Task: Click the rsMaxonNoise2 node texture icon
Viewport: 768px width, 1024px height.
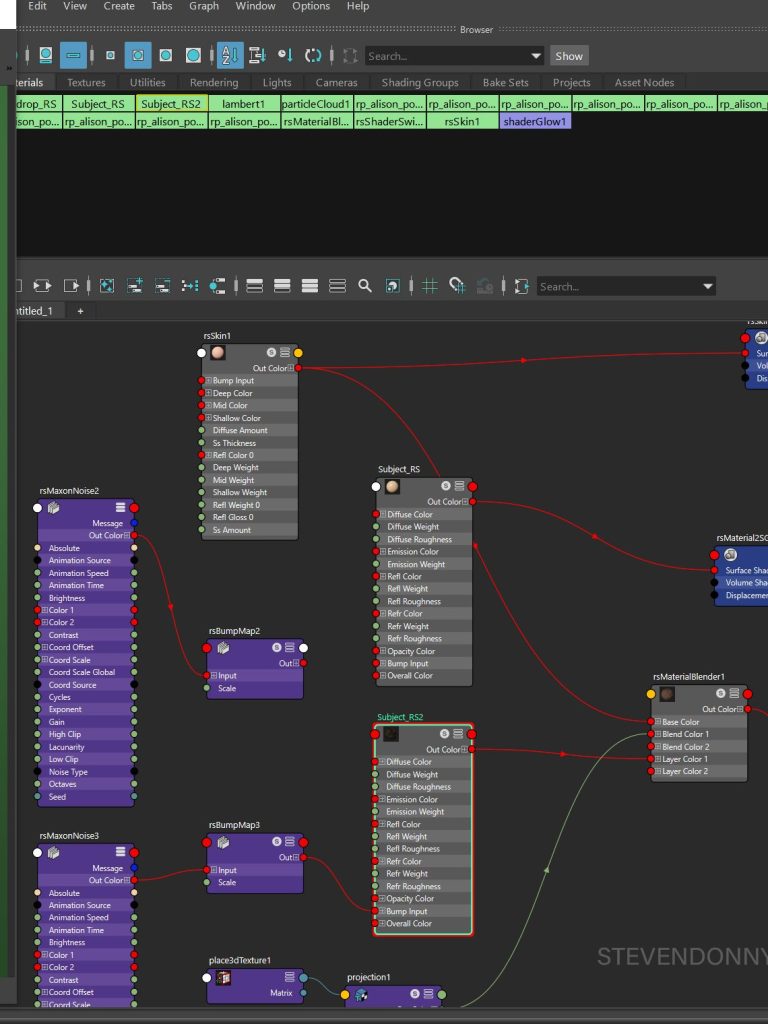Action: 54,508
